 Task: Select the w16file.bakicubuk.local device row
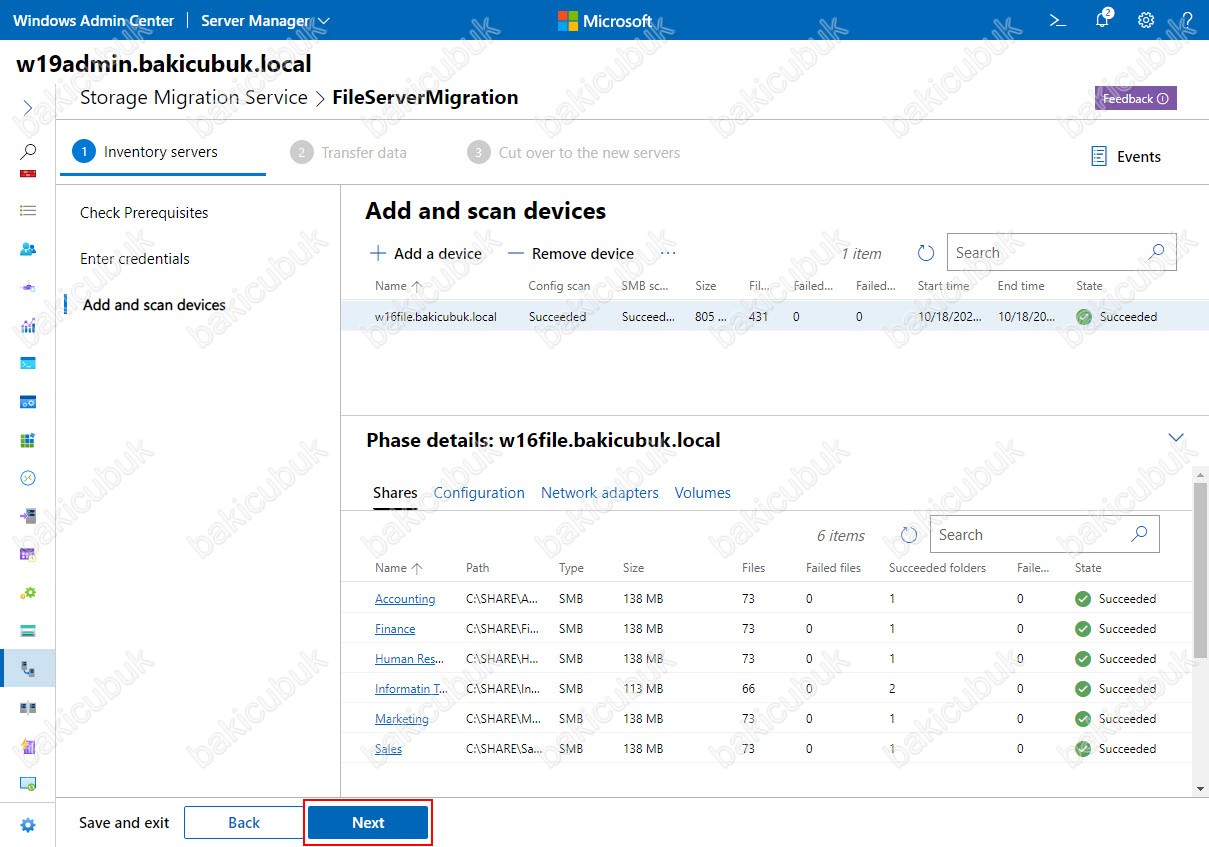tap(775, 317)
